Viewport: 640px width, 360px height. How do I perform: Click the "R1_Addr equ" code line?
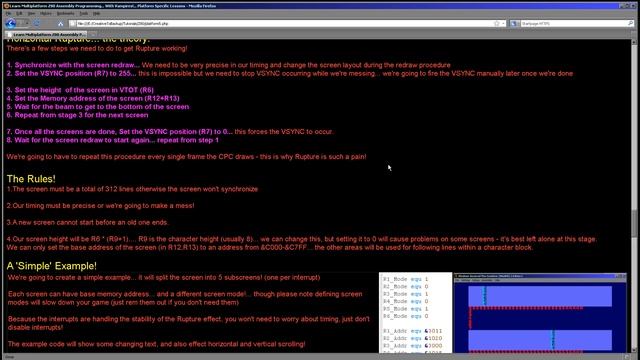[x=412, y=331]
